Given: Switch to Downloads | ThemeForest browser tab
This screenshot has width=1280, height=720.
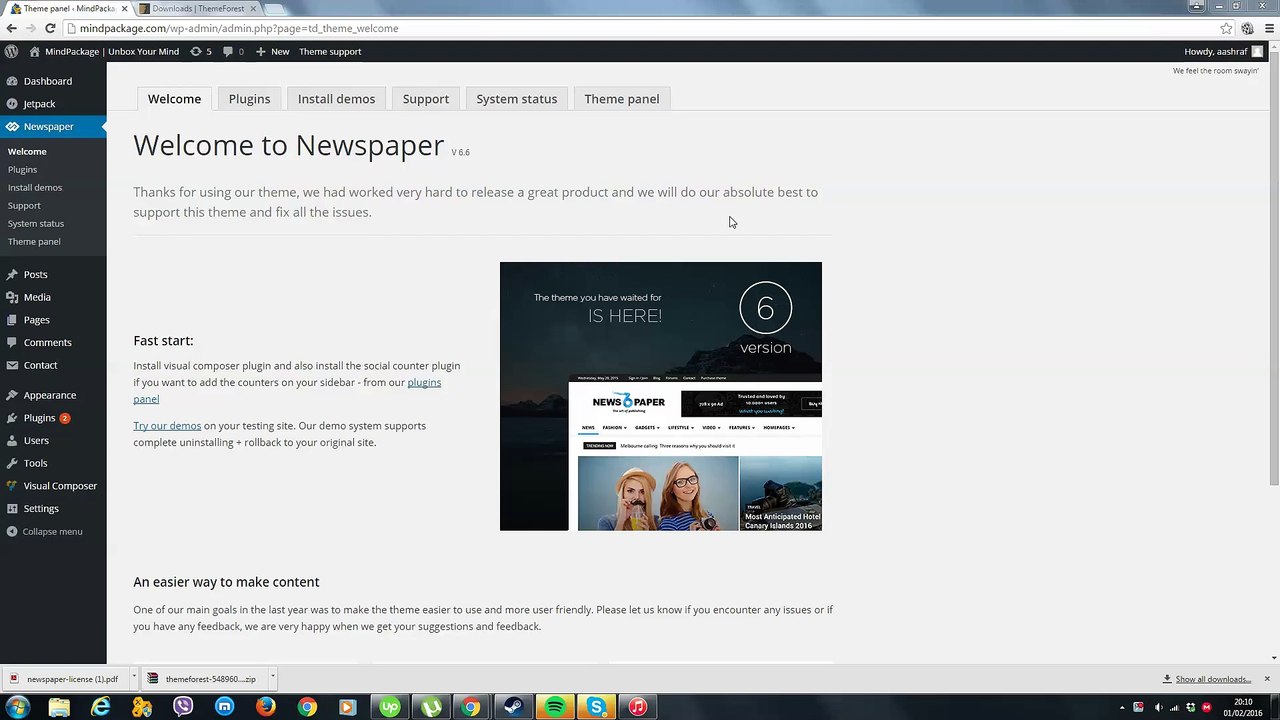Looking at the screenshot, I should click(x=197, y=8).
